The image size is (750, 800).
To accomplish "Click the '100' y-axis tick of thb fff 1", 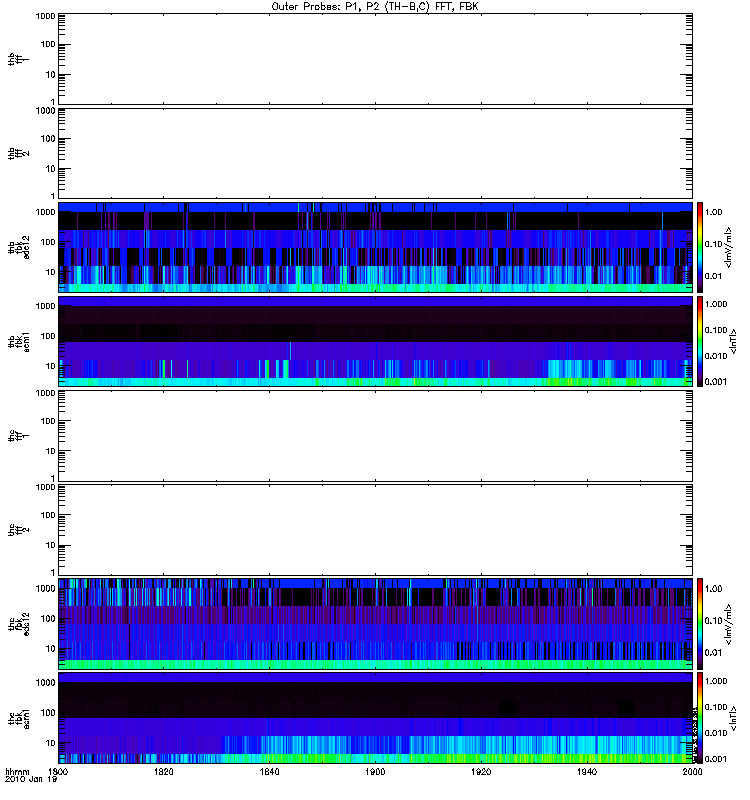I will click(x=48, y=44).
